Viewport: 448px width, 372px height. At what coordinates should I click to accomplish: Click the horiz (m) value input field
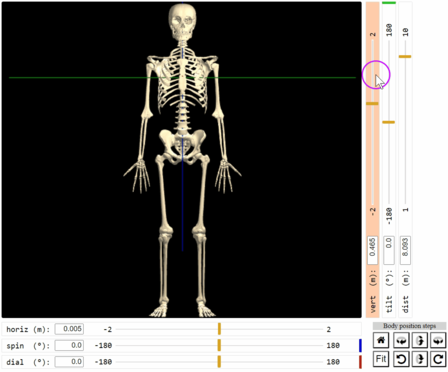tap(69, 329)
